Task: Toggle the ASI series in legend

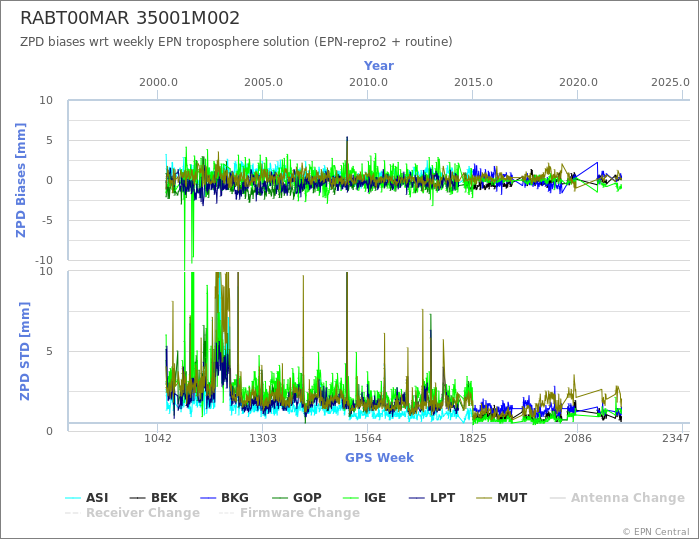Action: click(x=87, y=498)
